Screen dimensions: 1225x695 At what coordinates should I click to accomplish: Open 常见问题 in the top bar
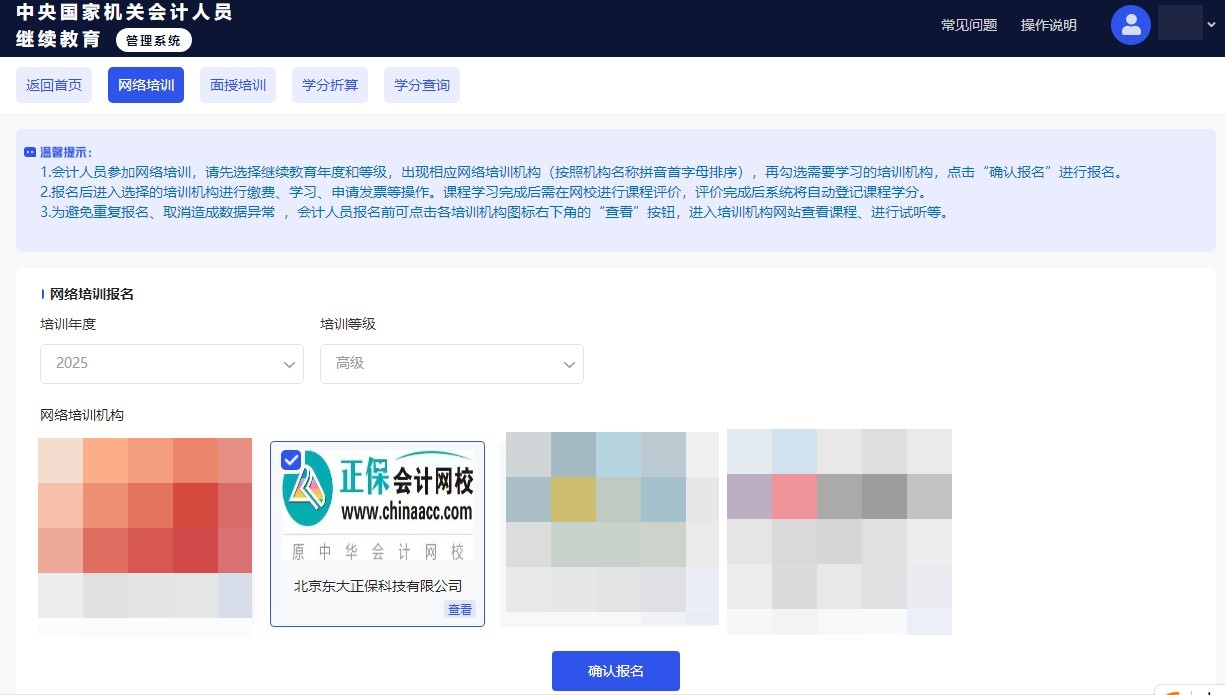pyautogui.click(x=967, y=25)
